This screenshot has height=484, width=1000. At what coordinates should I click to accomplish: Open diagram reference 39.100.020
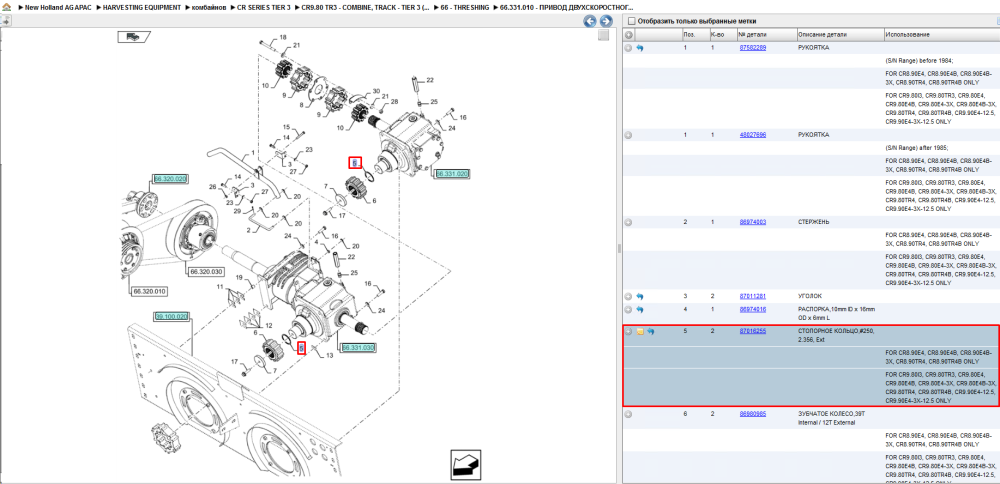[171, 316]
